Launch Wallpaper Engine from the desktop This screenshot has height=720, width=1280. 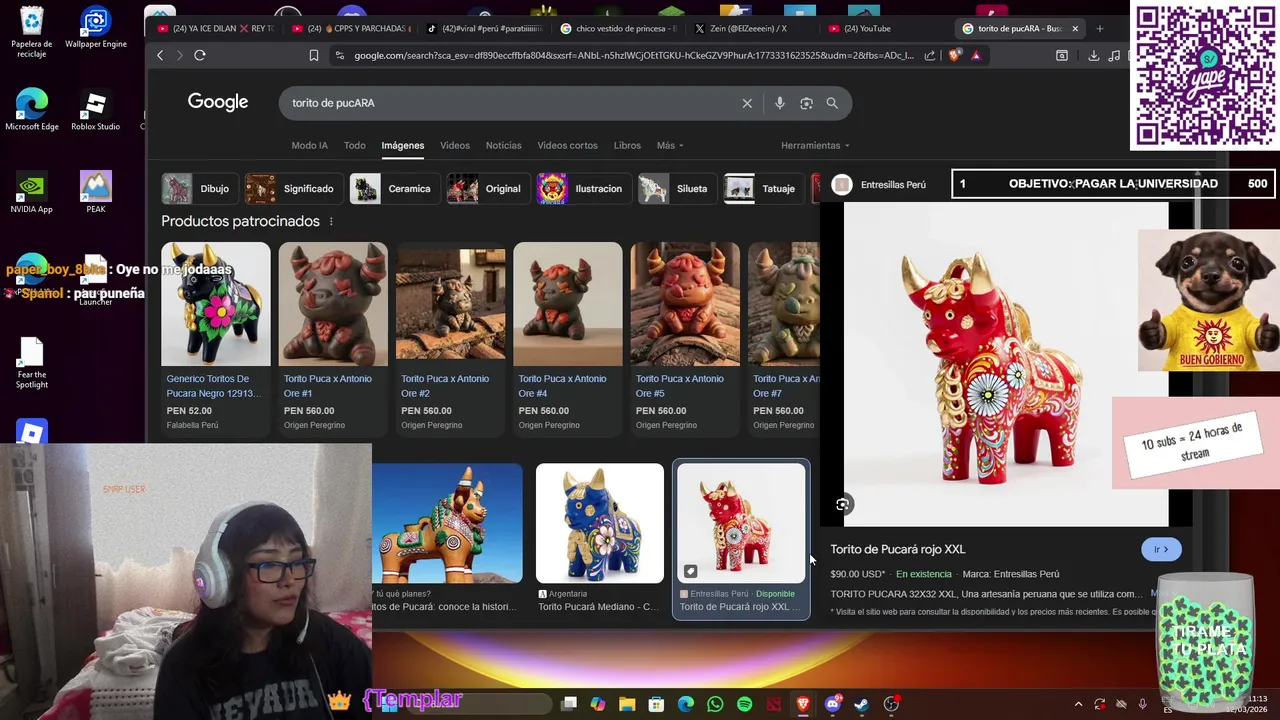point(96,28)
